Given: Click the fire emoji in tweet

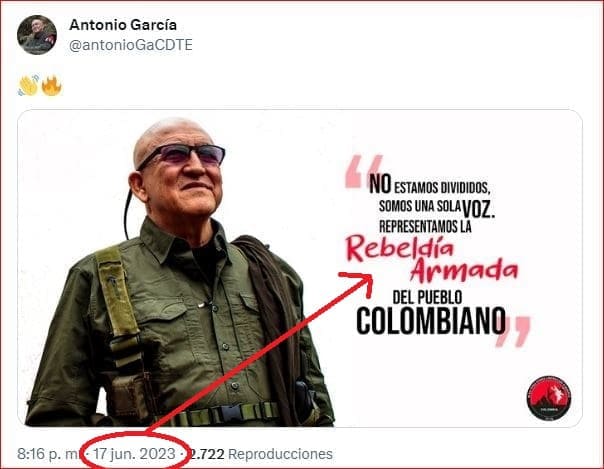Looking at the screenshot, I should tap(52, 85).
